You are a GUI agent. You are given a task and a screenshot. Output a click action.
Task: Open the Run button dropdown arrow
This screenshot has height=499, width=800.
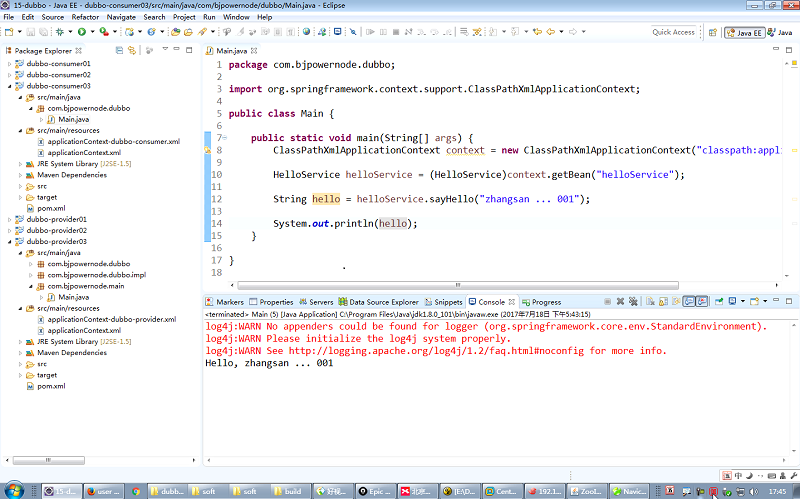coord(93,32)
